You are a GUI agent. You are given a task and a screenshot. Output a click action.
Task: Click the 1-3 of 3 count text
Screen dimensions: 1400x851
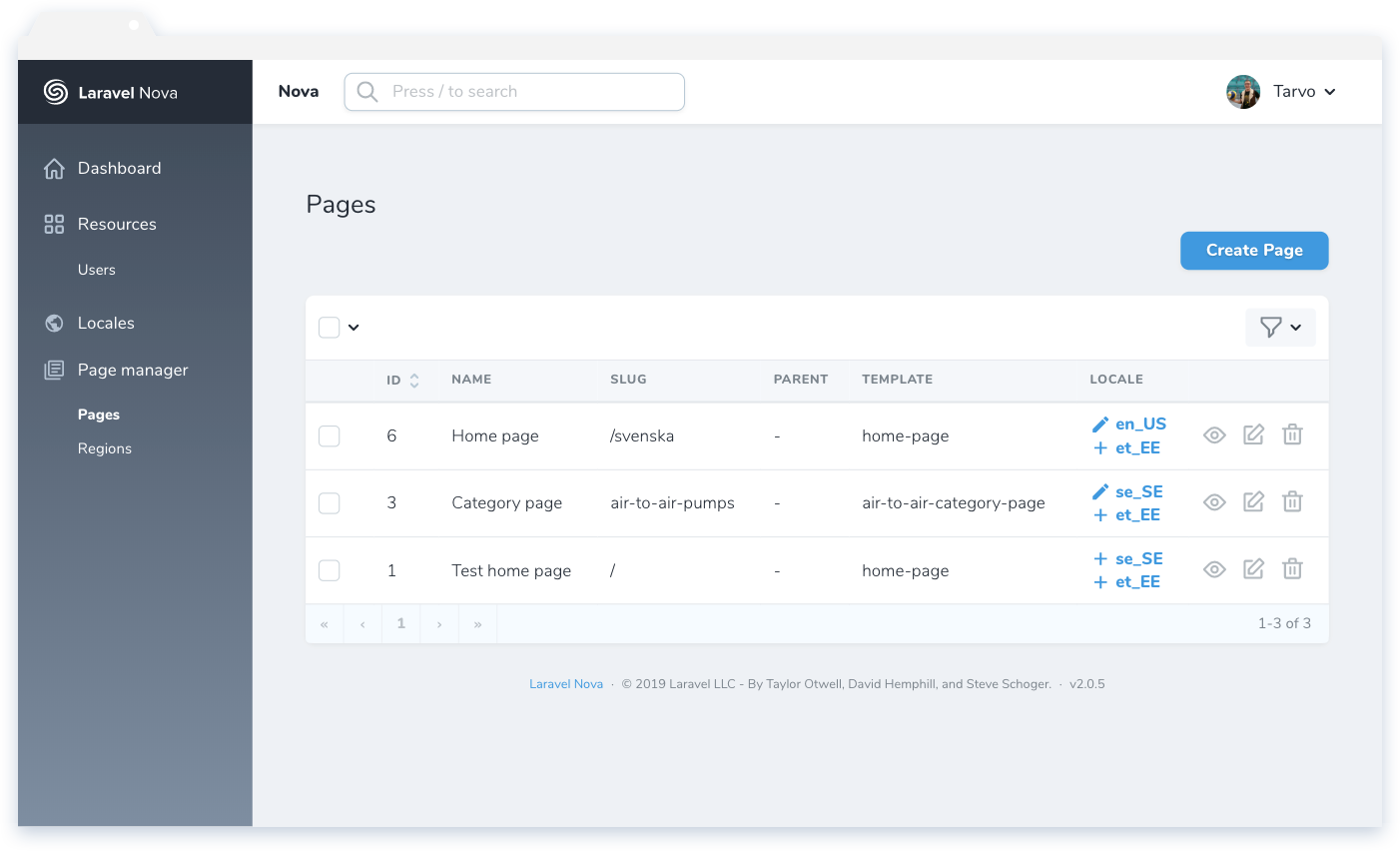click(x=1284, y=624)
